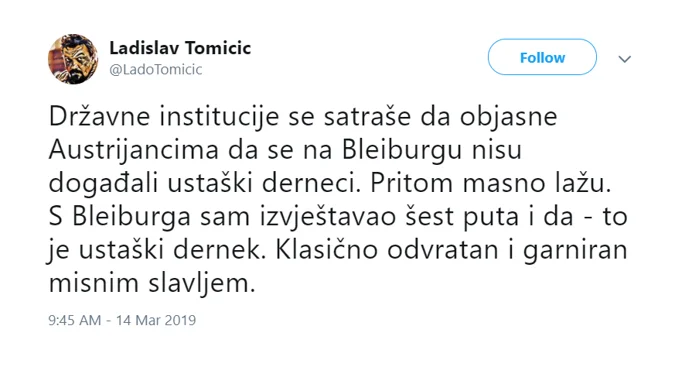Visit the @LadoTomicic handle link
Screen dimensions: 676x369
[x=156, y=69]
